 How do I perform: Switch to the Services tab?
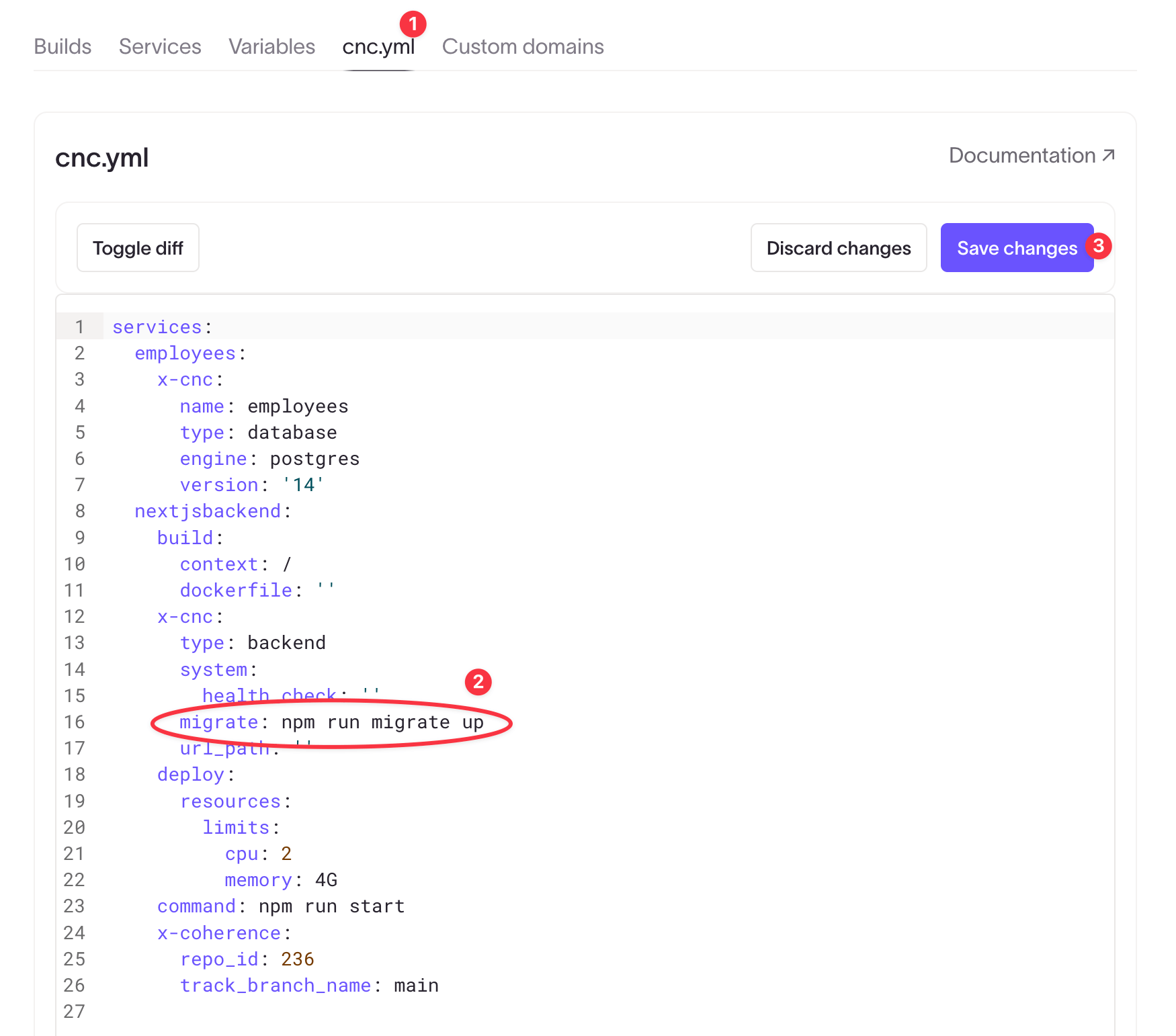(160, 46)
